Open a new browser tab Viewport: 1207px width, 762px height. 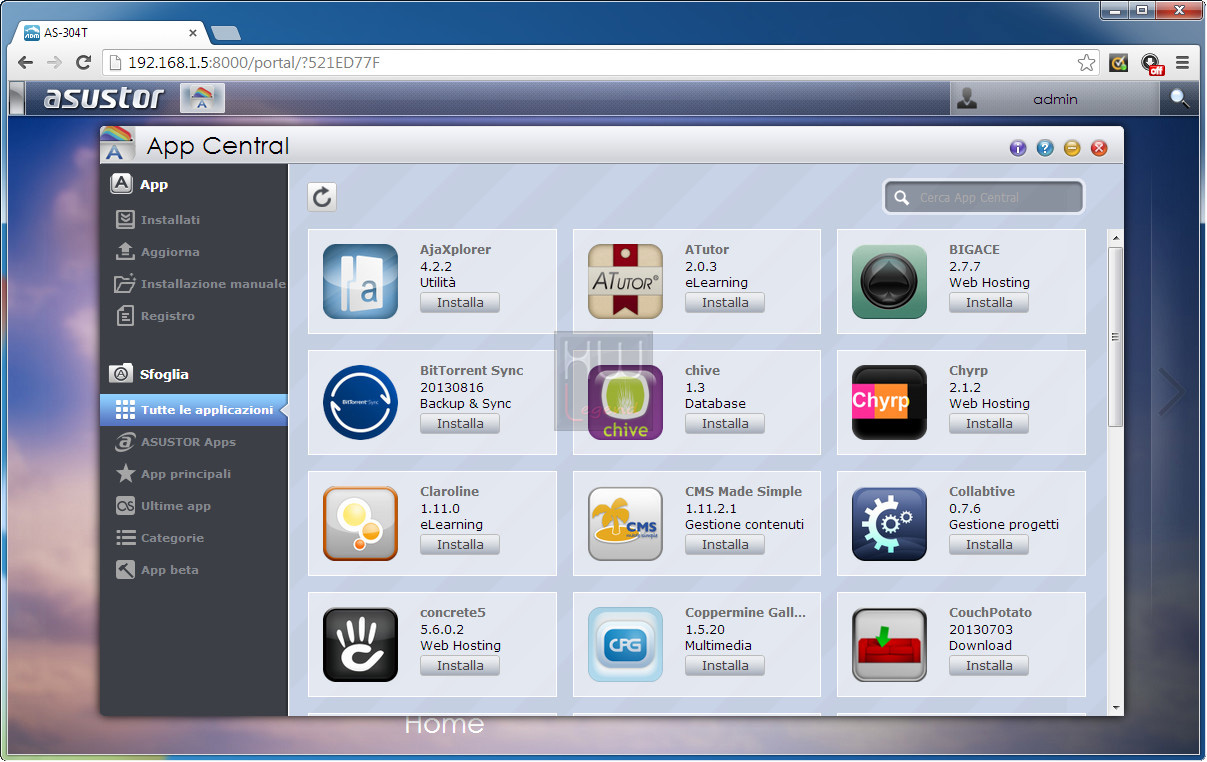(x=227, y=33)
